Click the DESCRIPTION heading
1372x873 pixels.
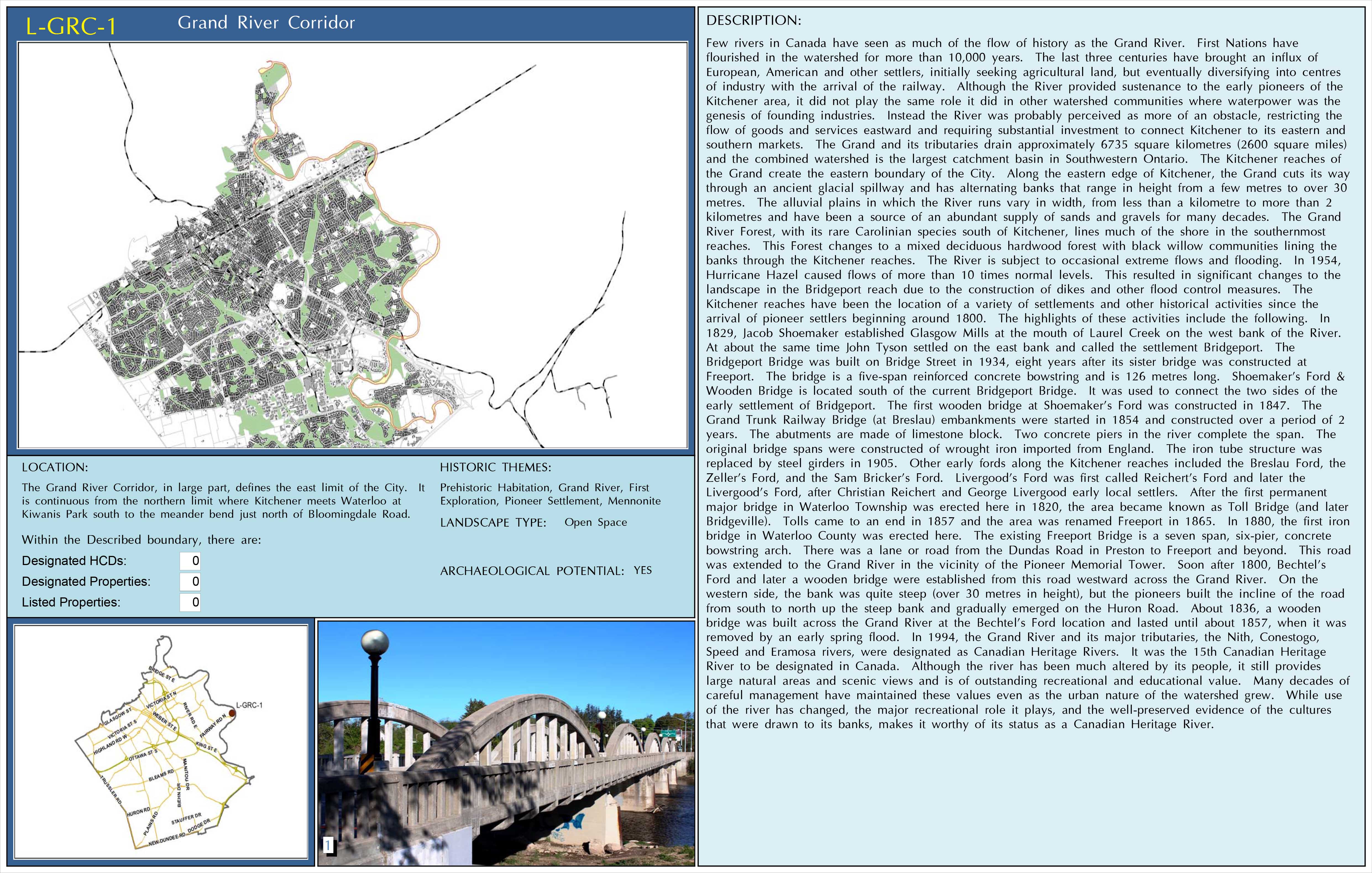[753, 20]
